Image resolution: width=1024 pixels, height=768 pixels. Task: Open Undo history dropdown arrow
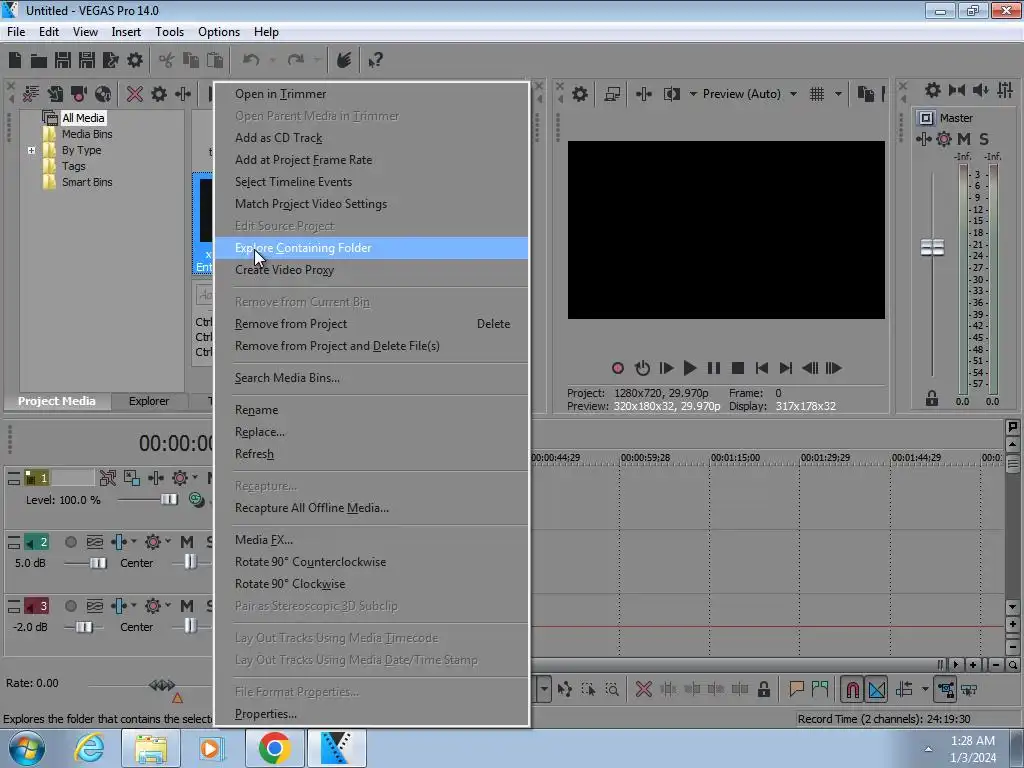click(272, 60)
